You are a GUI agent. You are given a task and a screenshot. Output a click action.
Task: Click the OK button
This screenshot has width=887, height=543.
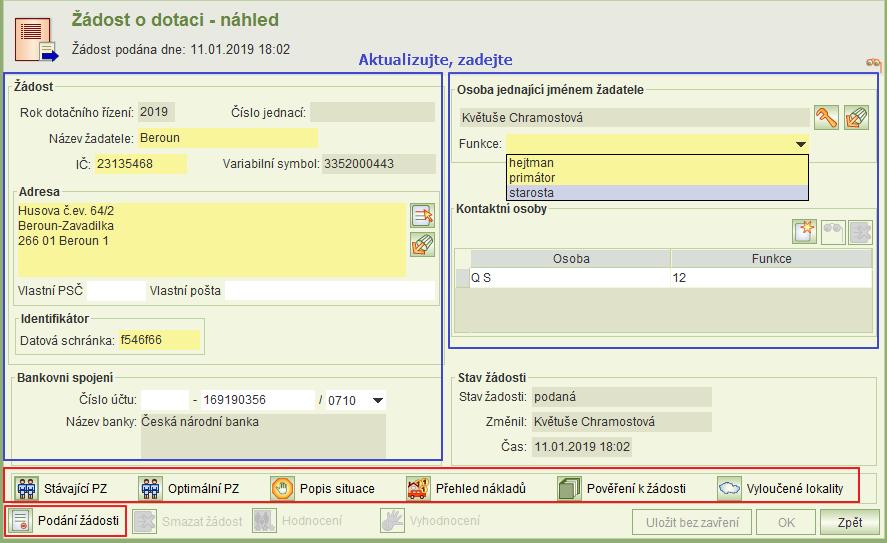coord(786,522)
